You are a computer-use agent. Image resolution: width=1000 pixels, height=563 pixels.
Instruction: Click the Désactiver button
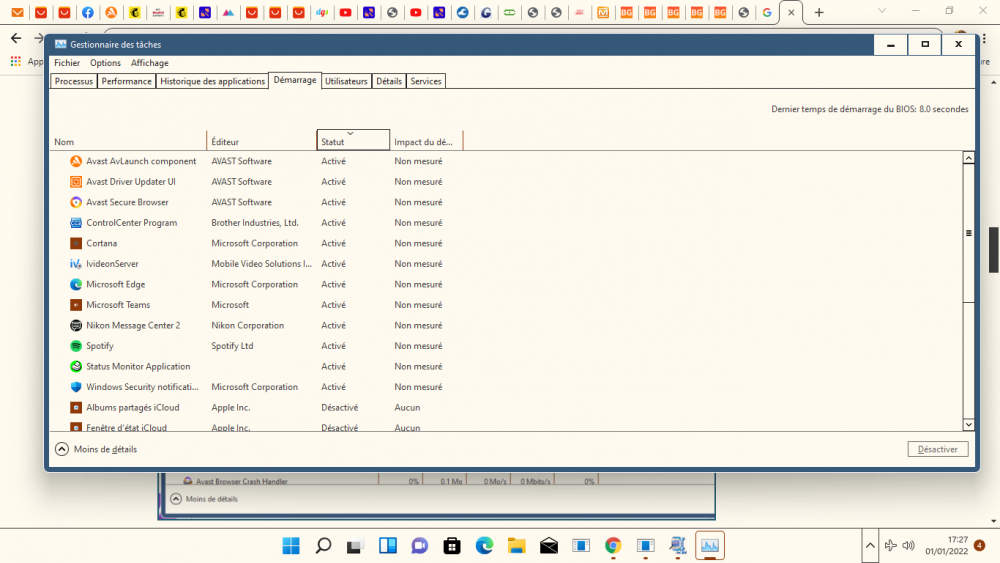(x=938, y=449)
